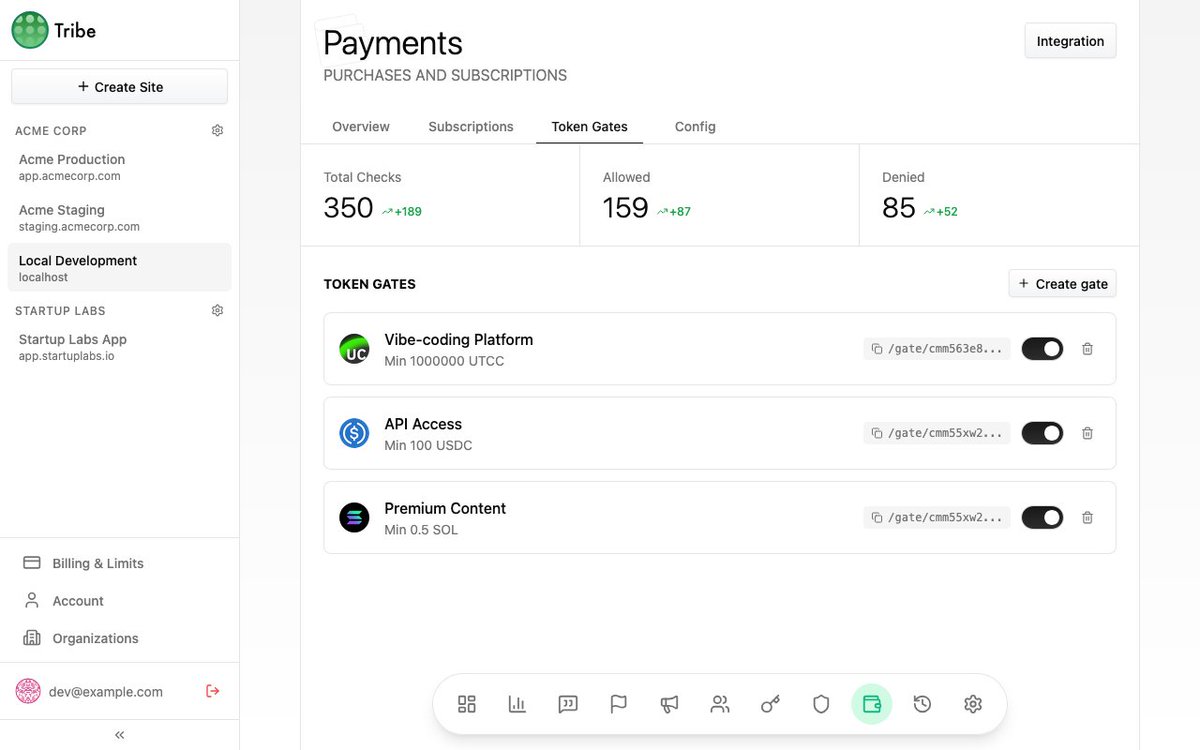The height and width of the screenshot is (750, 1200).
Task: Click the +52 trend under Denied
Action: (x=941, y=212)
